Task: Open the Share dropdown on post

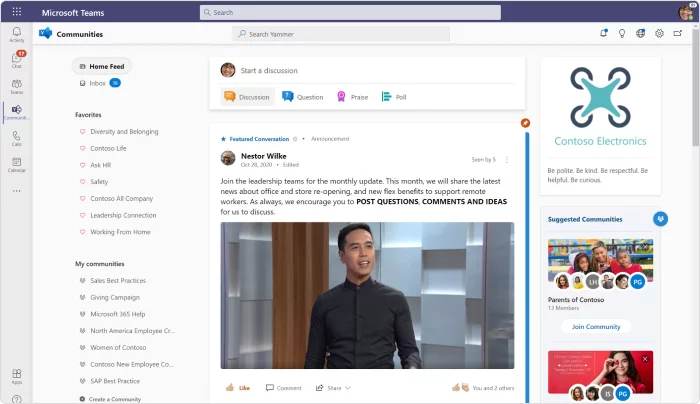Action: tap(333, 388)
